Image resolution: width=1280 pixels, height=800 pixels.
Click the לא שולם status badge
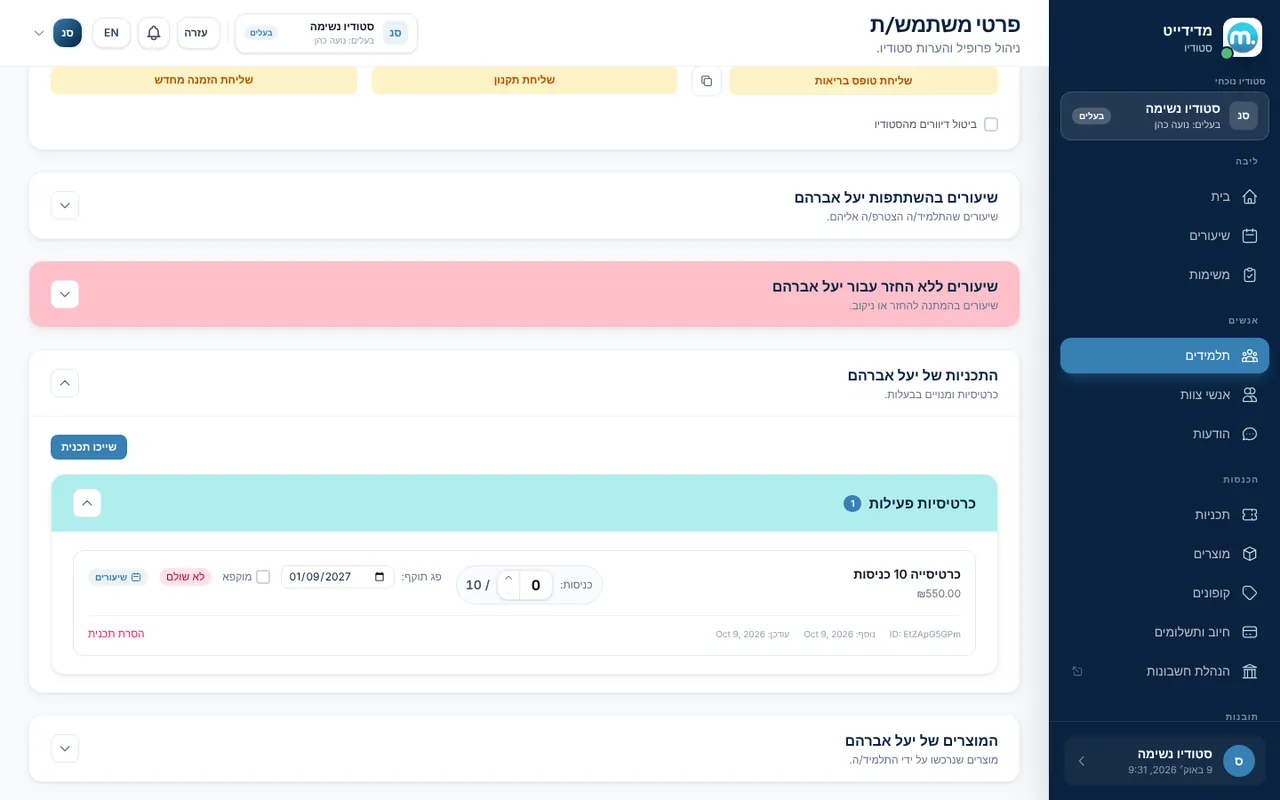pyautogui.click(x=185, y=577)
